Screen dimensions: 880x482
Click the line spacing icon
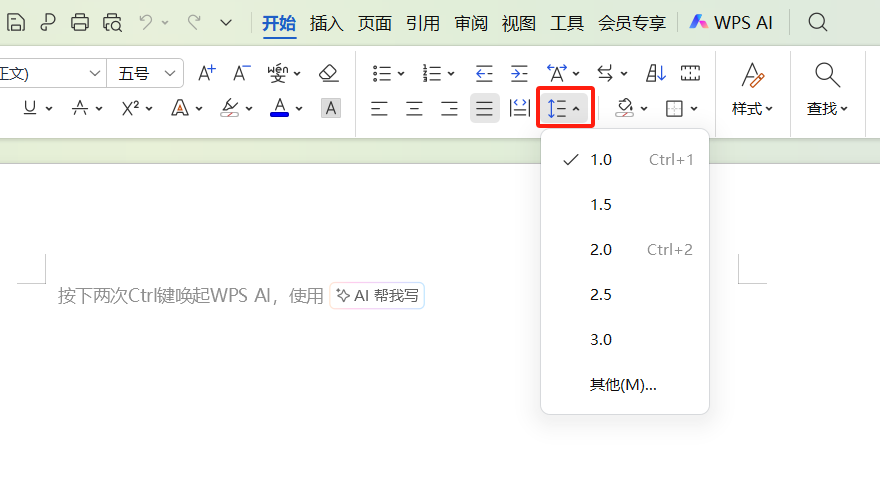pyautogui.click(x=557, y=108)
